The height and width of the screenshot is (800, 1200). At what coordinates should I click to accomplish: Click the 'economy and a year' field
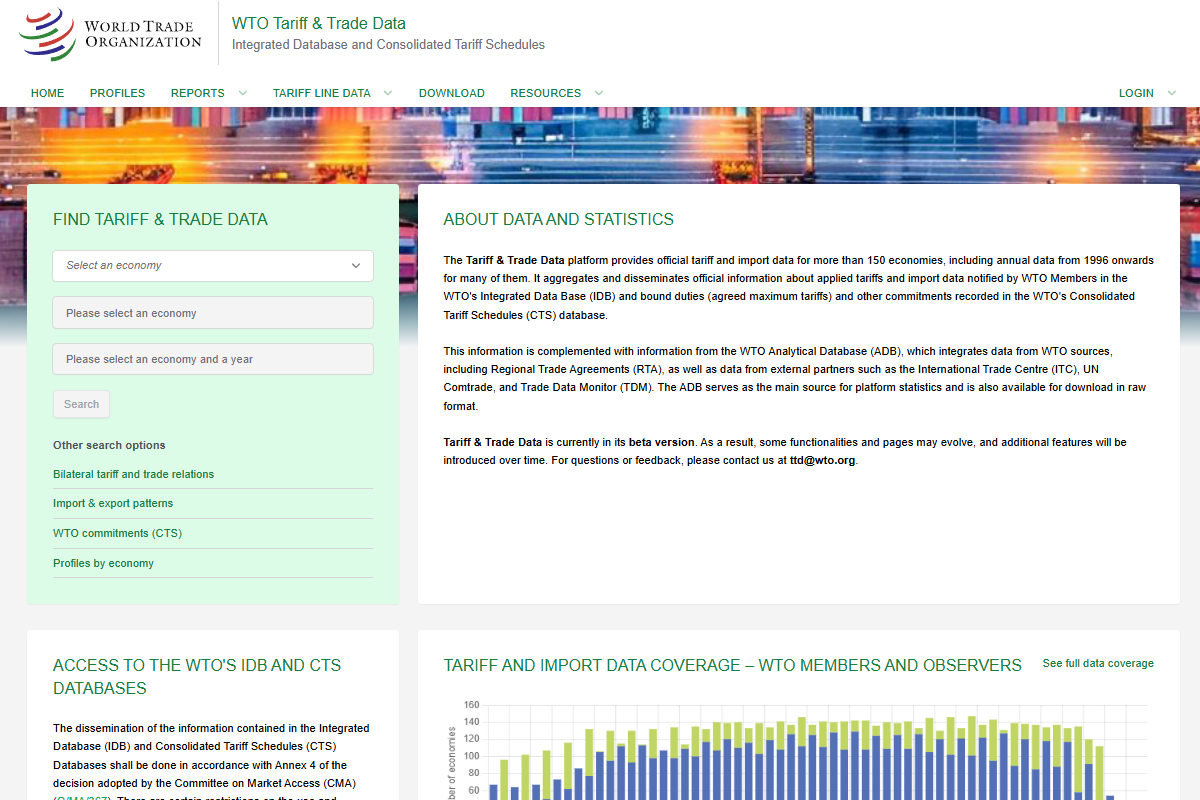pos(213,359)
